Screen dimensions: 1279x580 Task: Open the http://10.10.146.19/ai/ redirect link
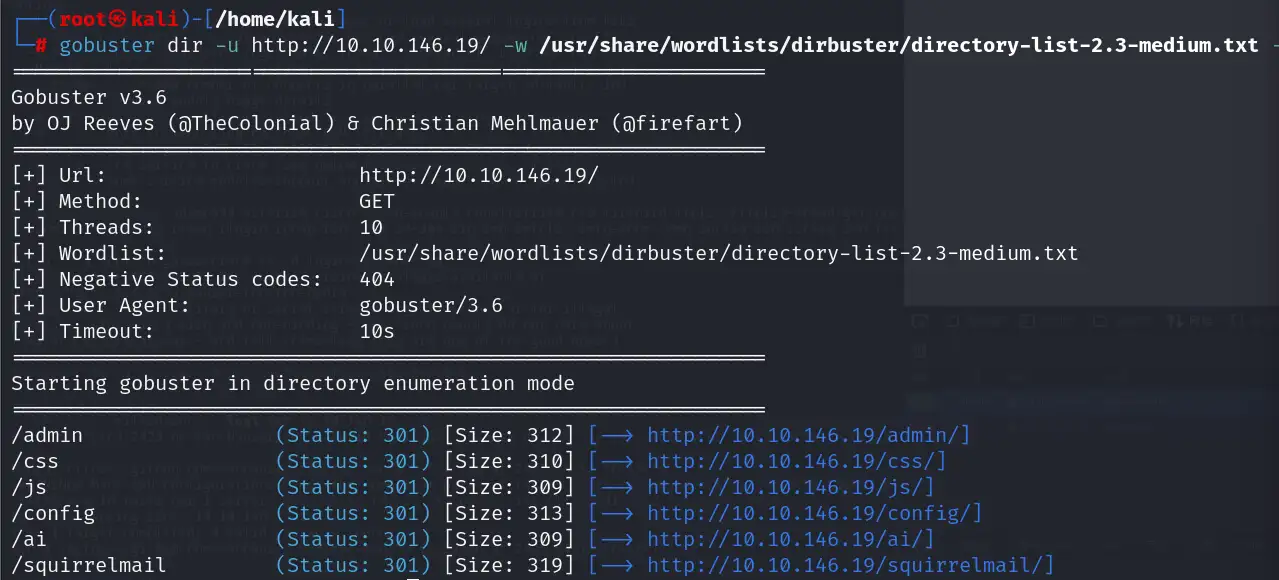click(785, 539)
